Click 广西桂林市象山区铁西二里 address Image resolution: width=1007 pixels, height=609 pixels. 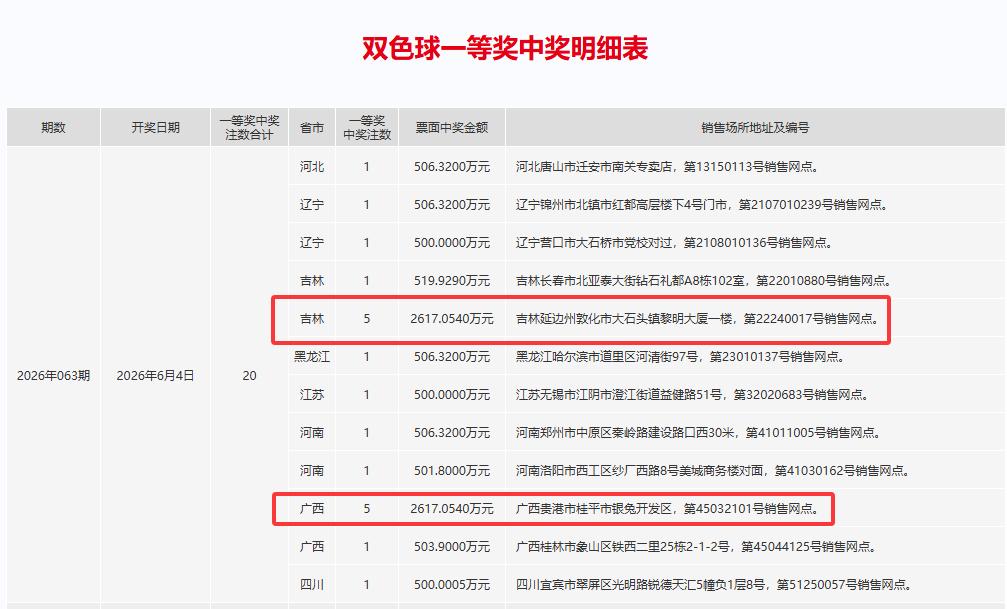click(x=696, y=546)
